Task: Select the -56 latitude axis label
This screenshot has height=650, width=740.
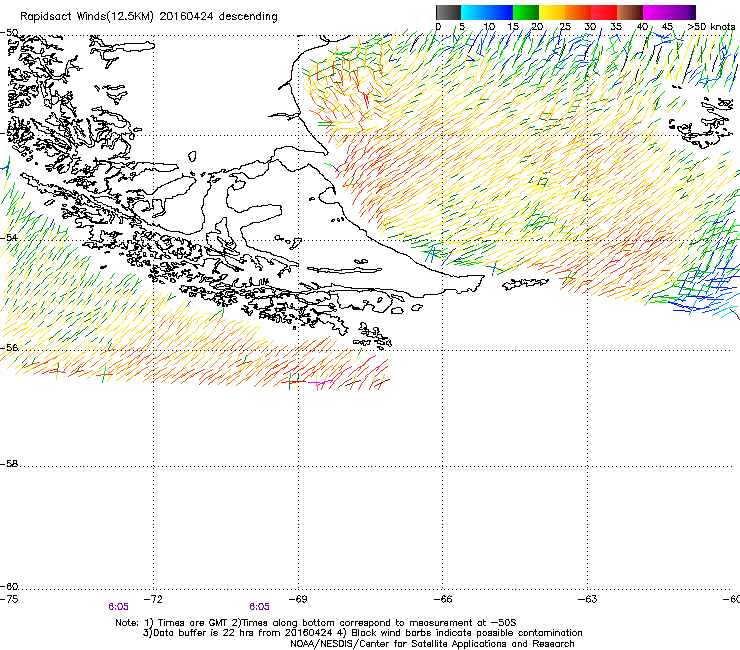Action: click(9, 347)
